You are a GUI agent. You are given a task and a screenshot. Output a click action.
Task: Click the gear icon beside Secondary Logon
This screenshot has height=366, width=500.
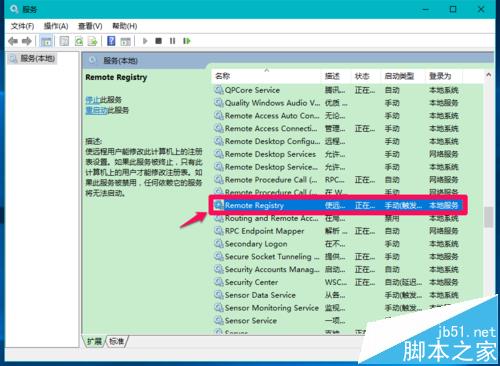point(219,244)
